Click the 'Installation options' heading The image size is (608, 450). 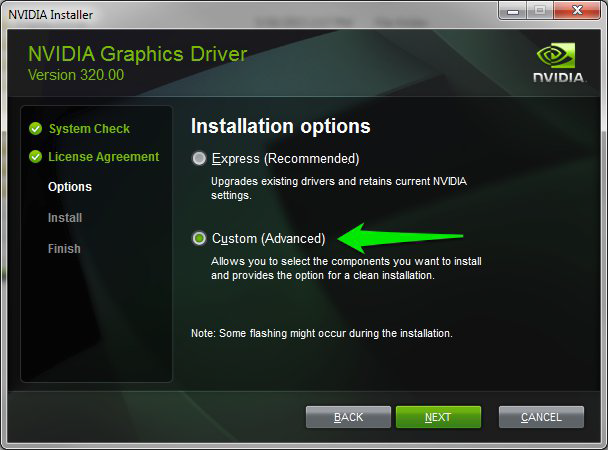[x=281, y=126]
